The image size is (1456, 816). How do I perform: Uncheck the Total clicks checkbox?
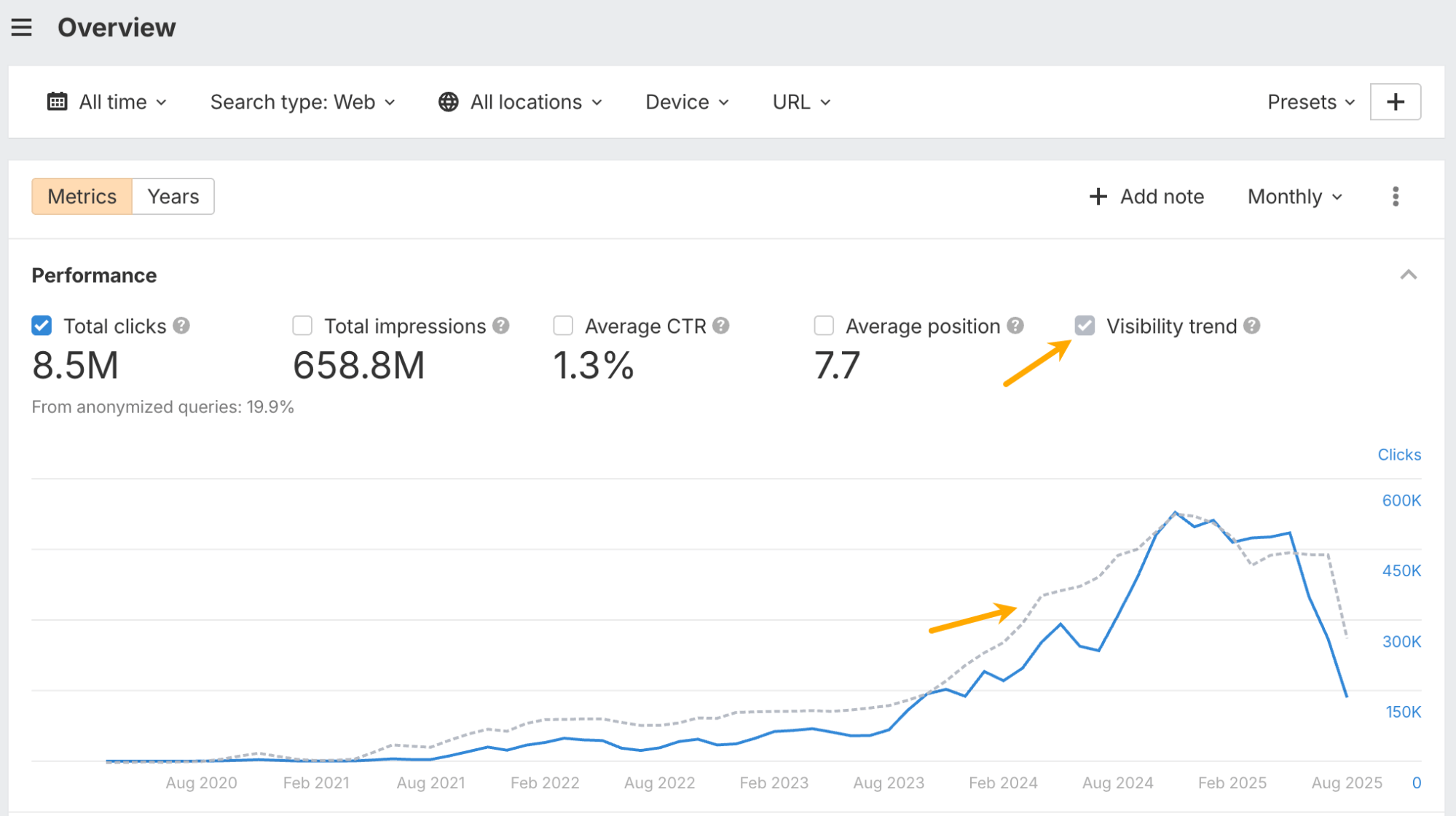(x=42, y=326)
